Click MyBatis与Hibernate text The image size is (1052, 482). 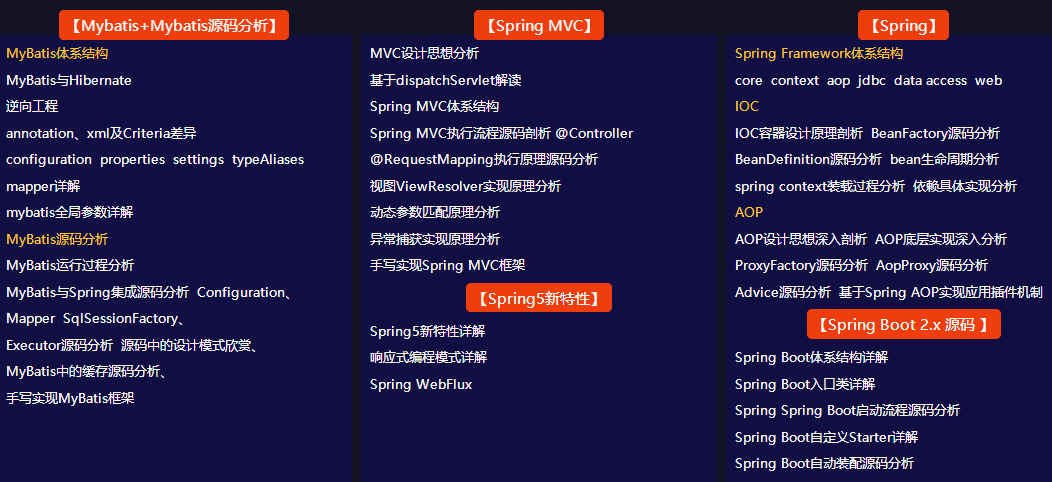(69, 80)
